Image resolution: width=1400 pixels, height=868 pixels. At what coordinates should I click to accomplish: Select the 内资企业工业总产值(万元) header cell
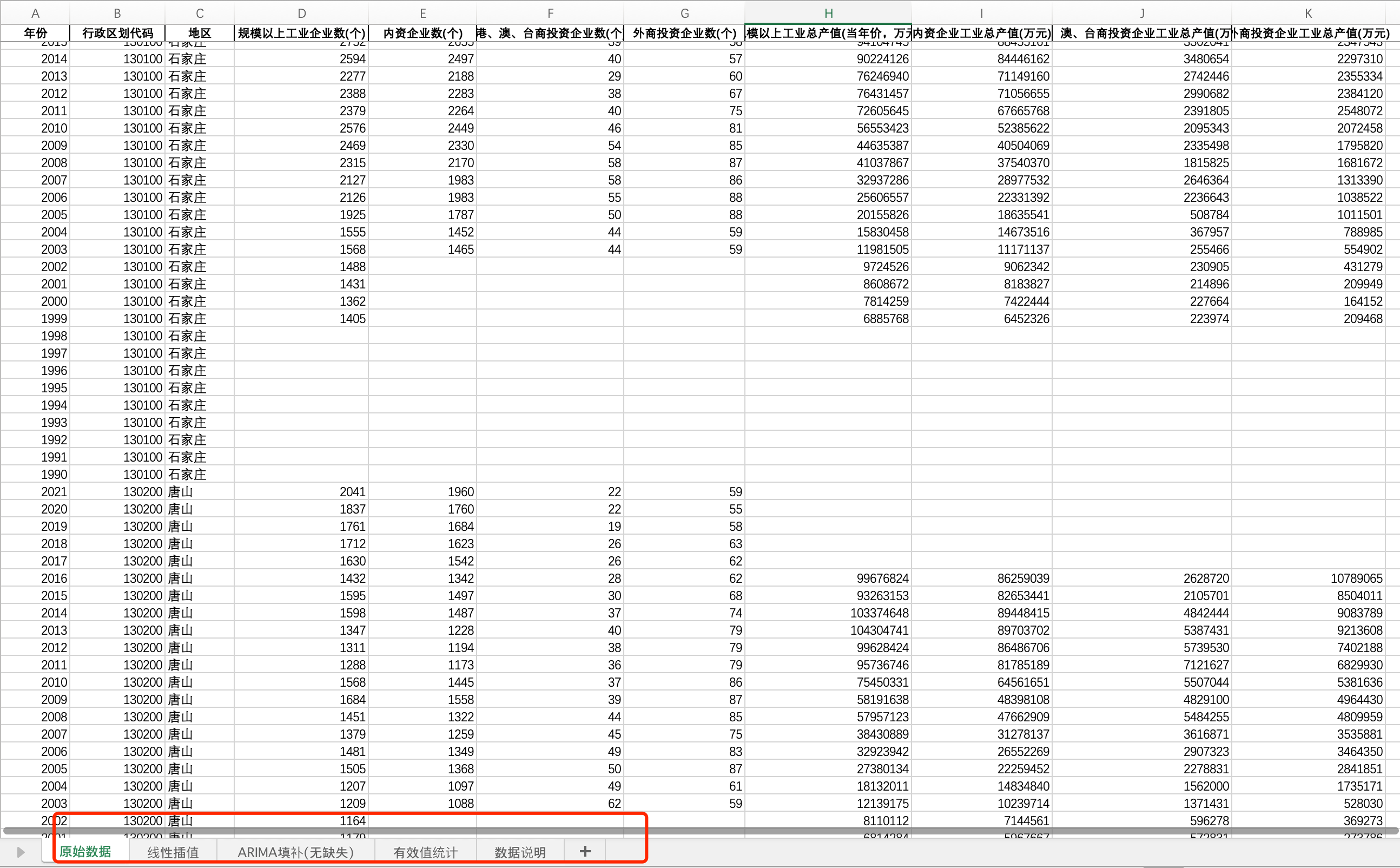pyautogui.click(x=981, y=34)
